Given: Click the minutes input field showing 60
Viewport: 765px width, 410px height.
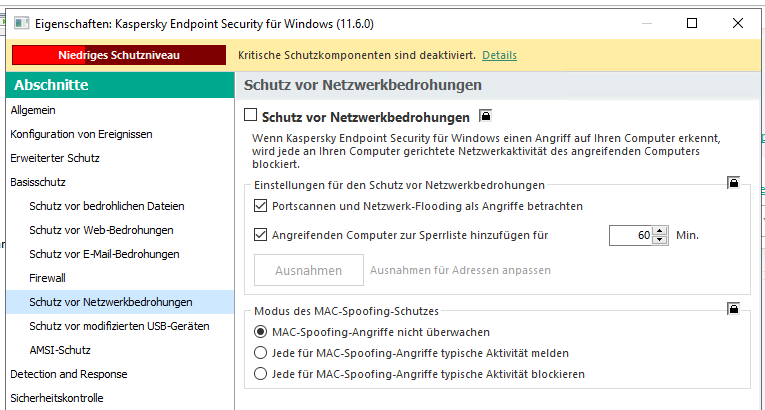Looking at the screenshot, I should click(630, 236).
